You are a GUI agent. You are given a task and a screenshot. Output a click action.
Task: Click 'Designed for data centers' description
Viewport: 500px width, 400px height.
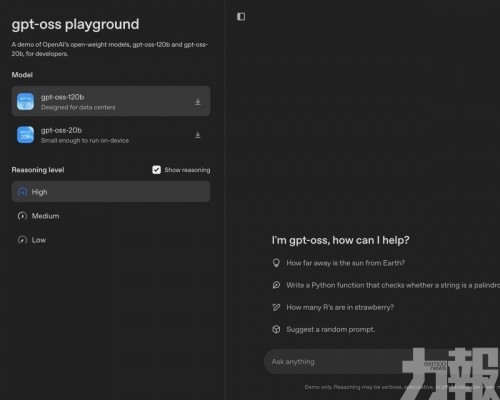[x=78, y=107]
